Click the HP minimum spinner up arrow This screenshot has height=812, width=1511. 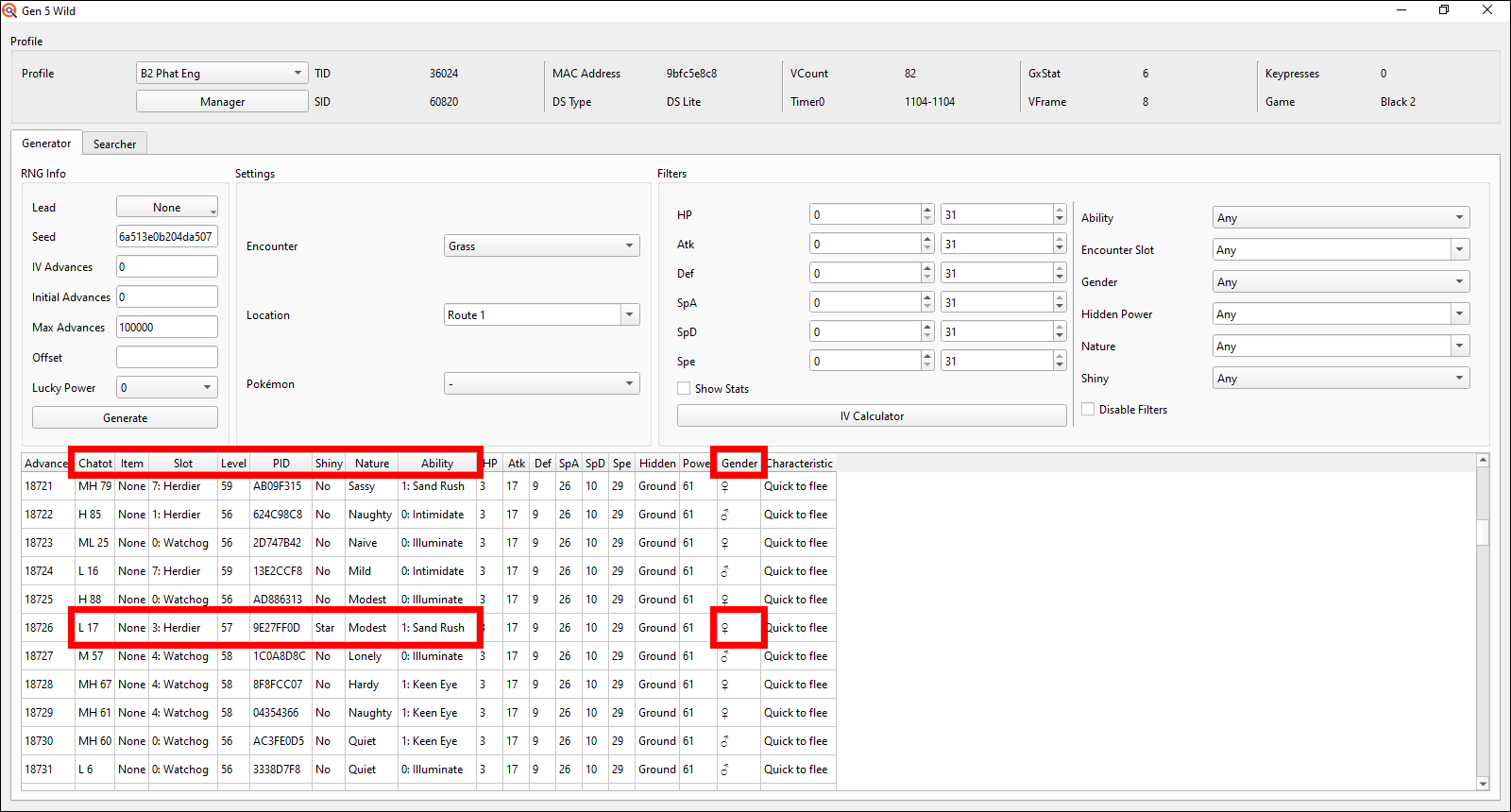pyautogui.click(x=927, y=210)
